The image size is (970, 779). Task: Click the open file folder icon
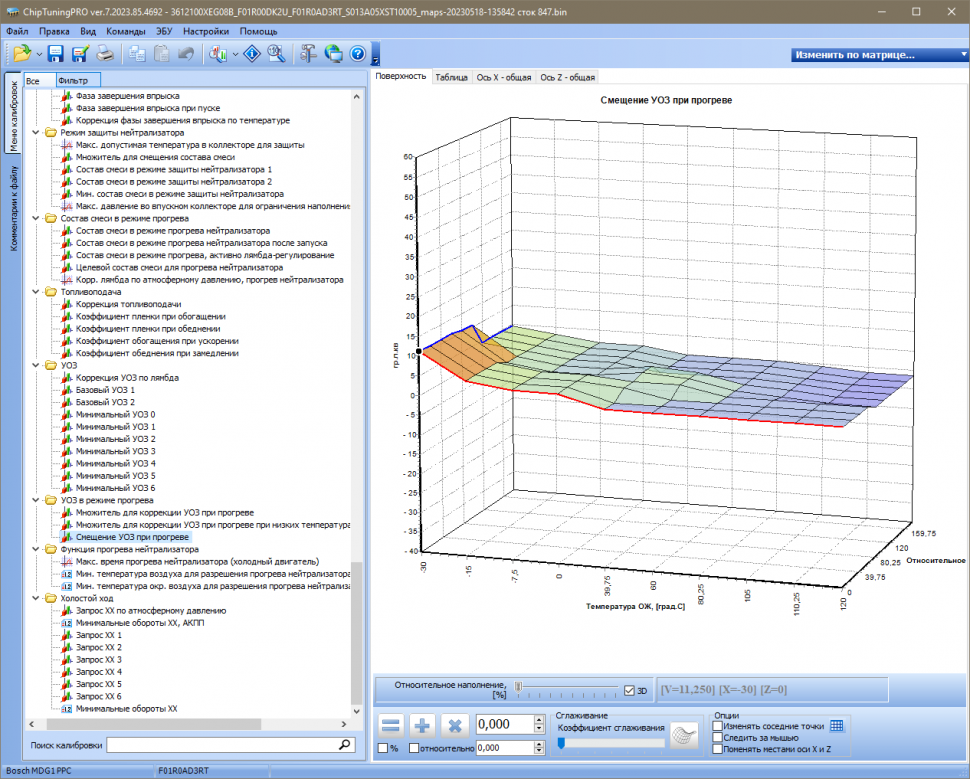21,54
